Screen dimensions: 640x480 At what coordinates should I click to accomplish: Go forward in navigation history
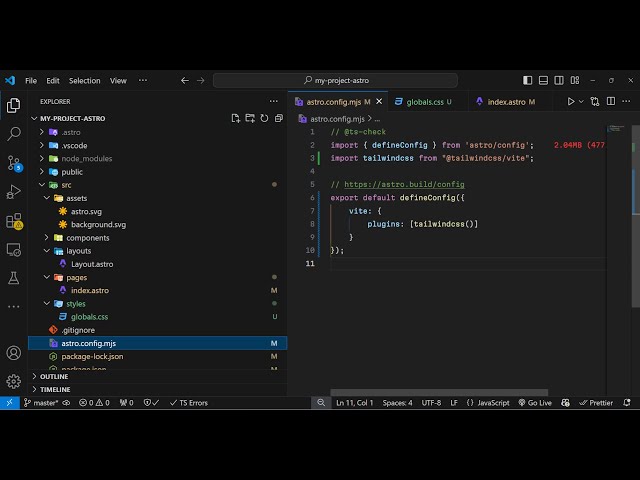pos(200,80)
